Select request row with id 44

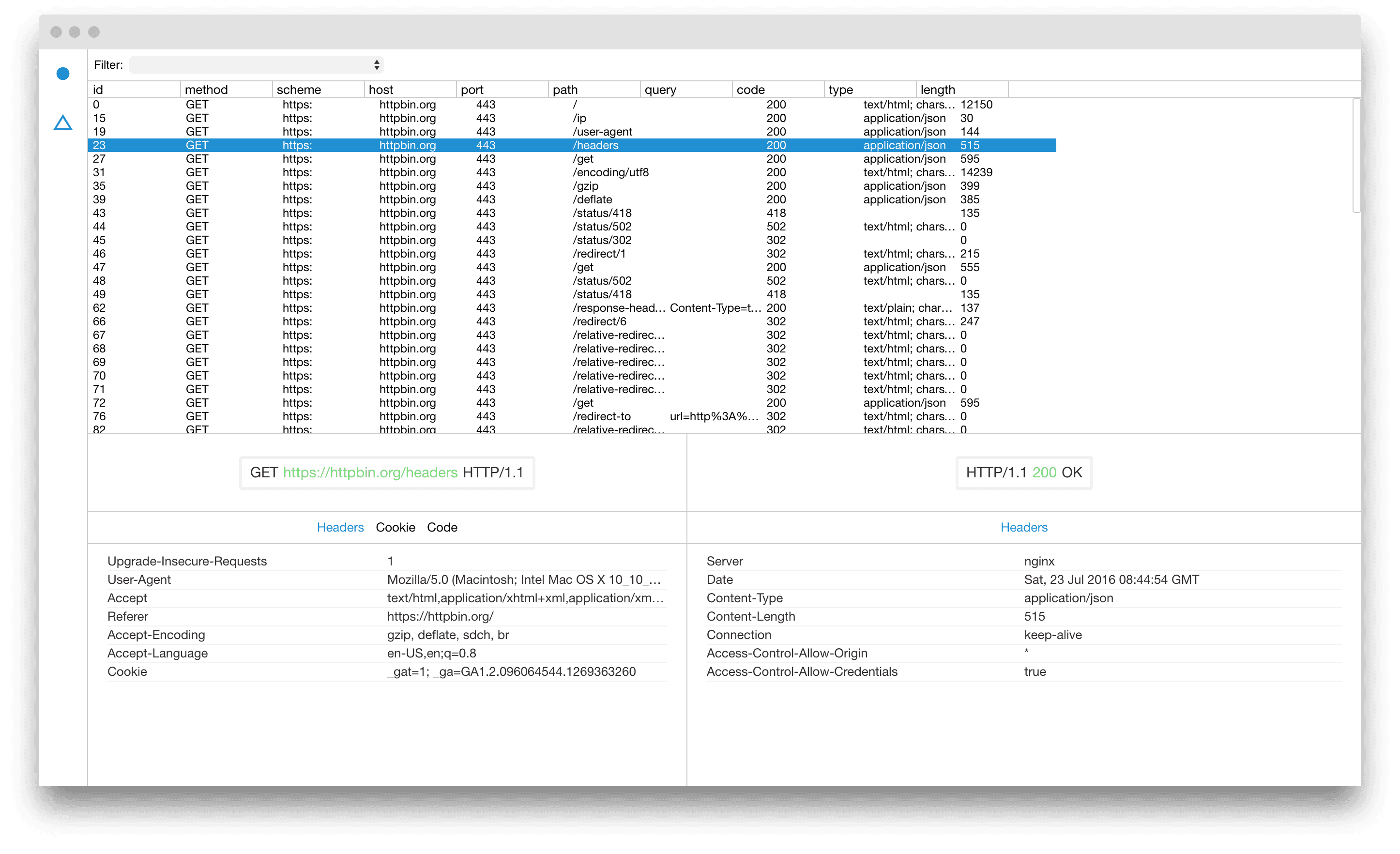(572, 227)
